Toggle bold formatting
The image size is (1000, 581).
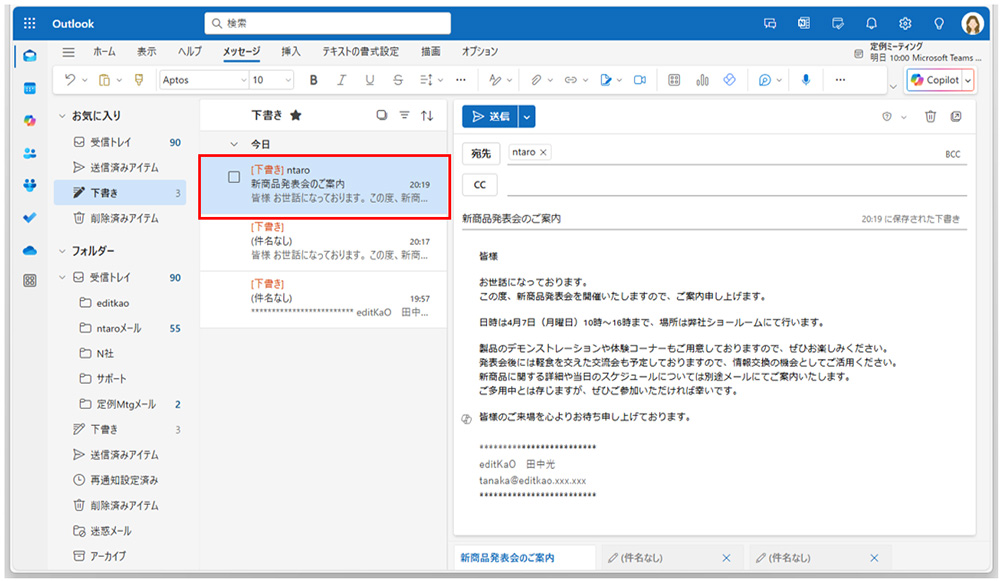coord(313,80)
